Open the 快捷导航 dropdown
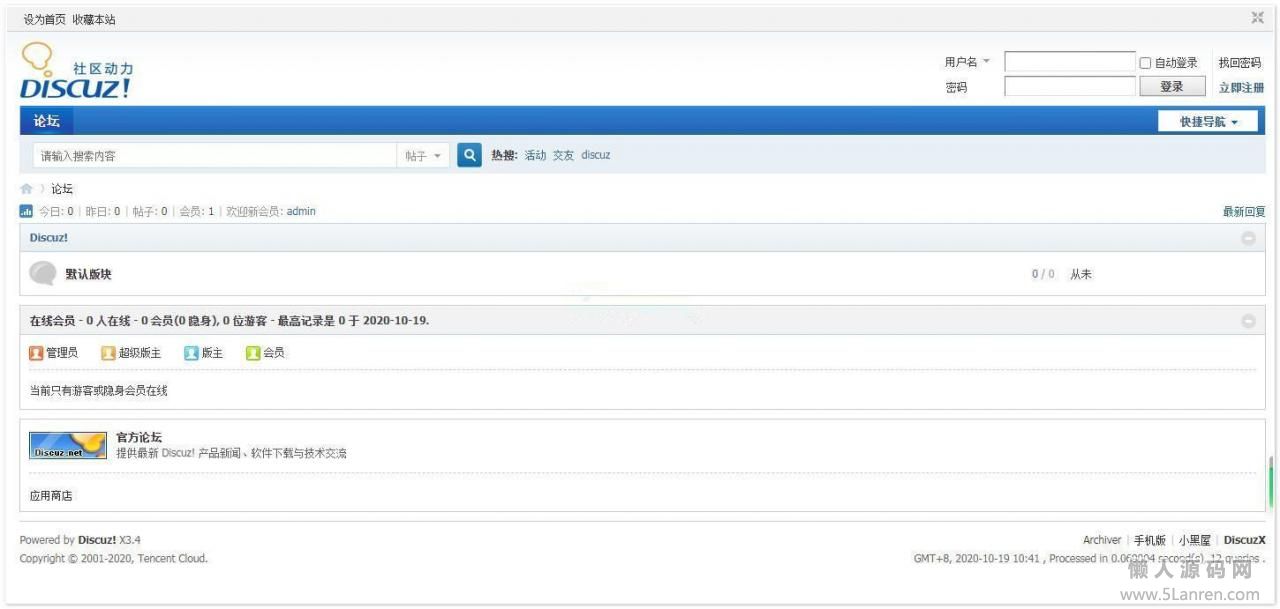 pyautogui.click(x=1208, y=121)
